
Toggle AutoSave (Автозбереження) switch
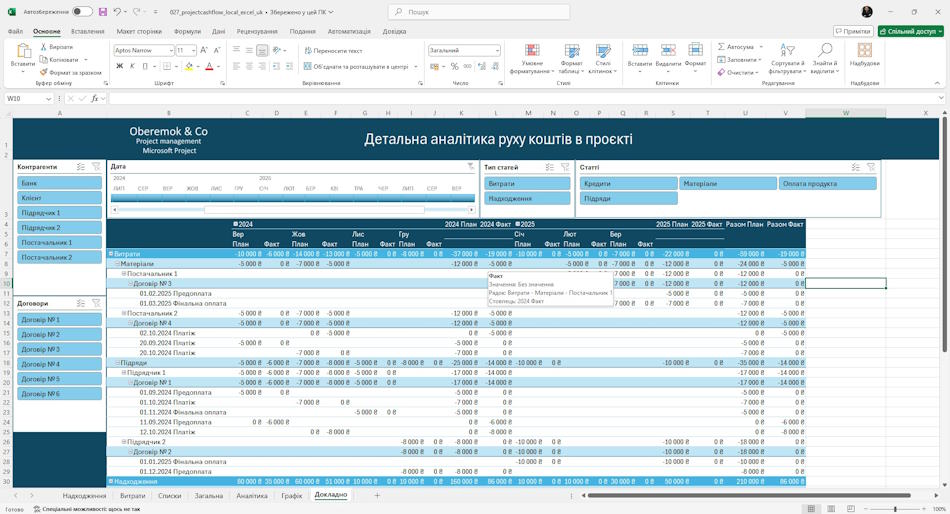pos(82,12)
